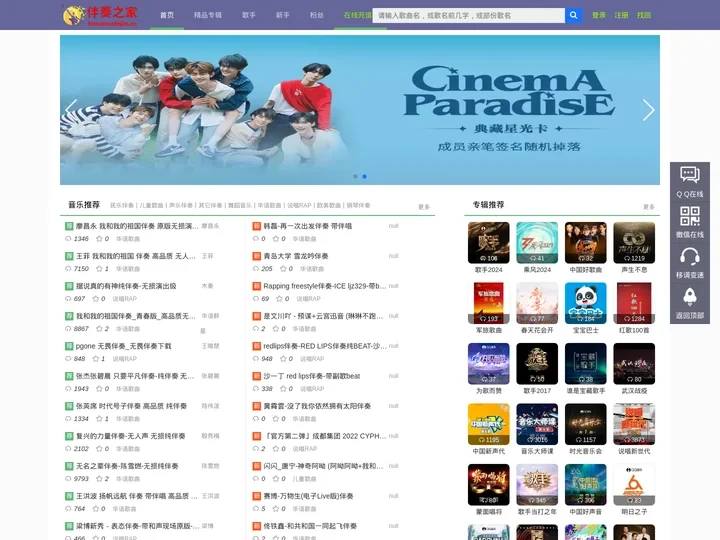Screen dimensions: 720x540
Task: Open the 在线充值 navigation link
Action: tap(358, 15)
